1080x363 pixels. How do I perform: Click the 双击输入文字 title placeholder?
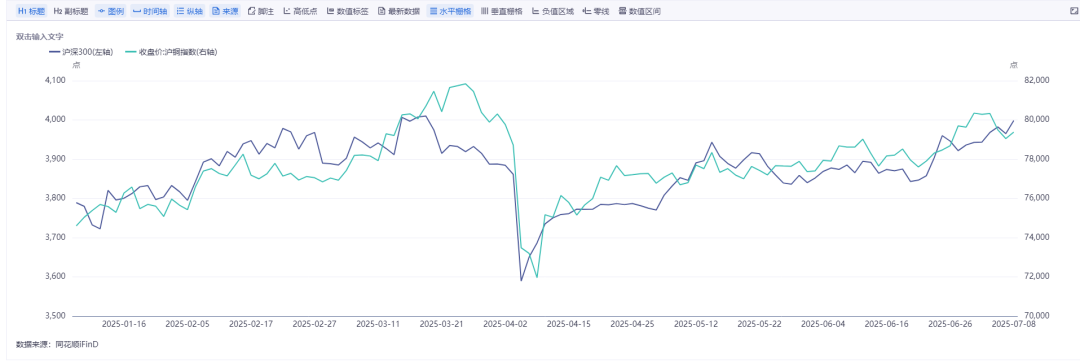[39, 36]
